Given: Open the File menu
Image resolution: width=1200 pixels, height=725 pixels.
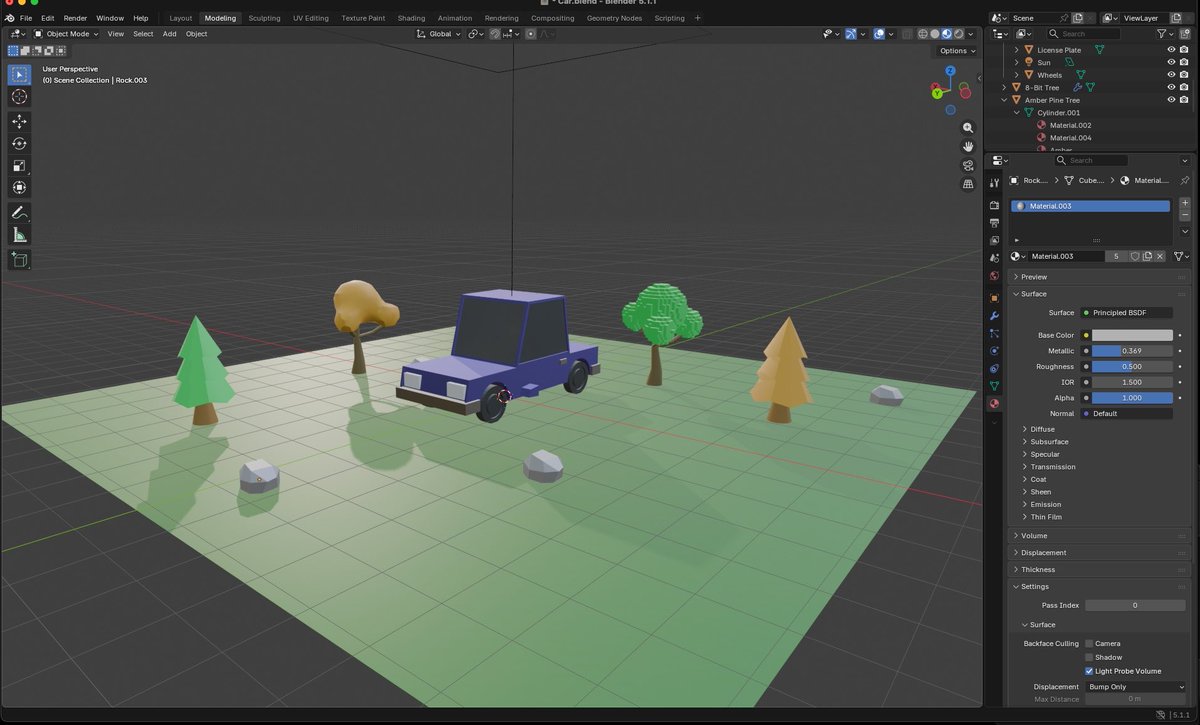Looking at the screenshot, I should [26, 18].
